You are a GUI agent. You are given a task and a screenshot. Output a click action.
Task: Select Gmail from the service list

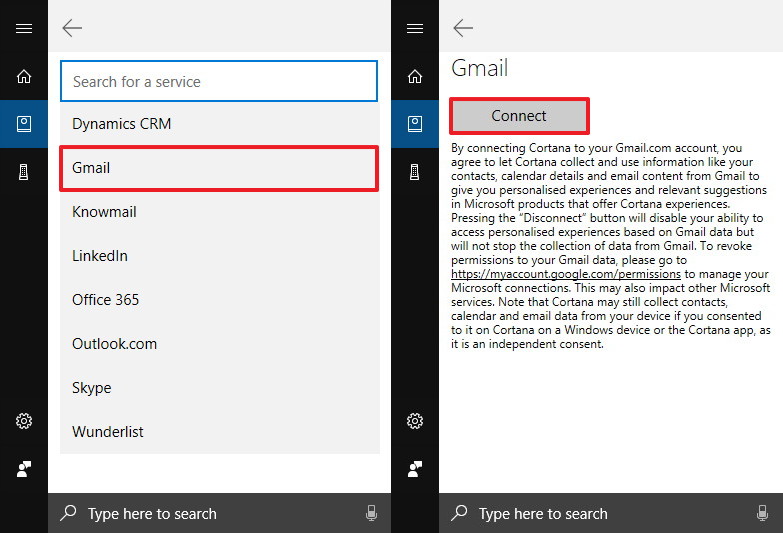[219, 168]
